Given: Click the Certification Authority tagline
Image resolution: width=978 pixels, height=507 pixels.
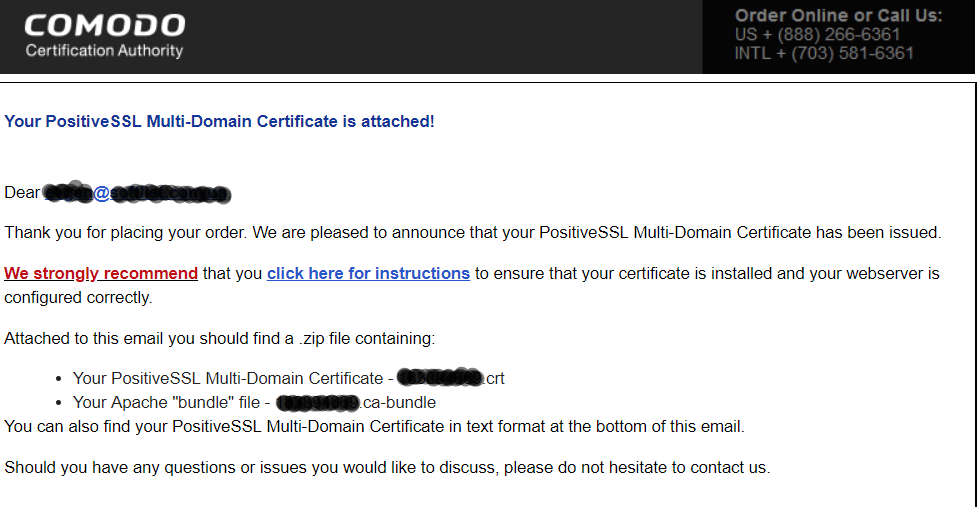Looking at the screenshot, I should (x=104, y=51).
